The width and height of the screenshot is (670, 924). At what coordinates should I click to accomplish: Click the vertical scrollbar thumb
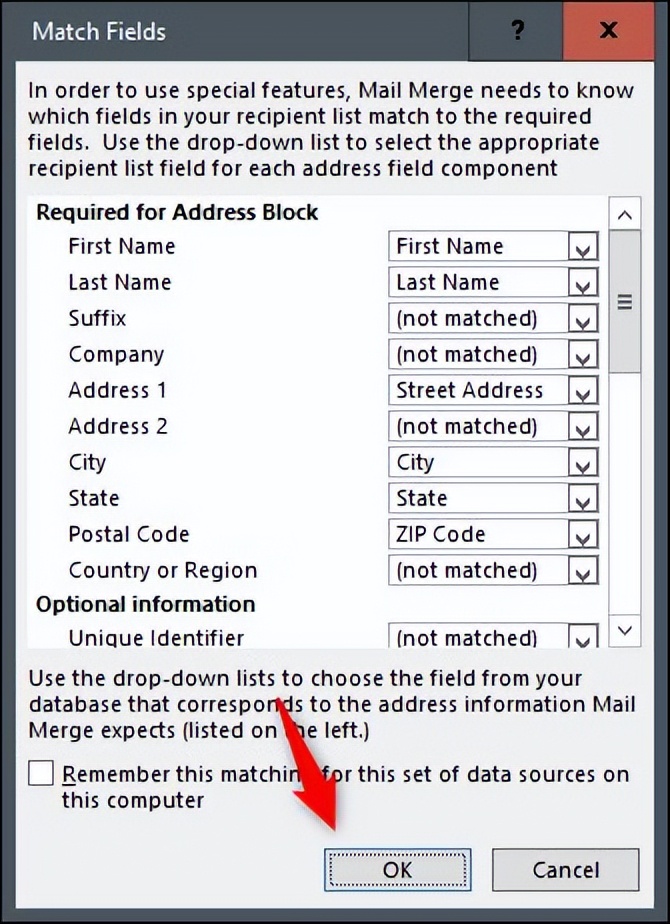[x=625, y=301]
